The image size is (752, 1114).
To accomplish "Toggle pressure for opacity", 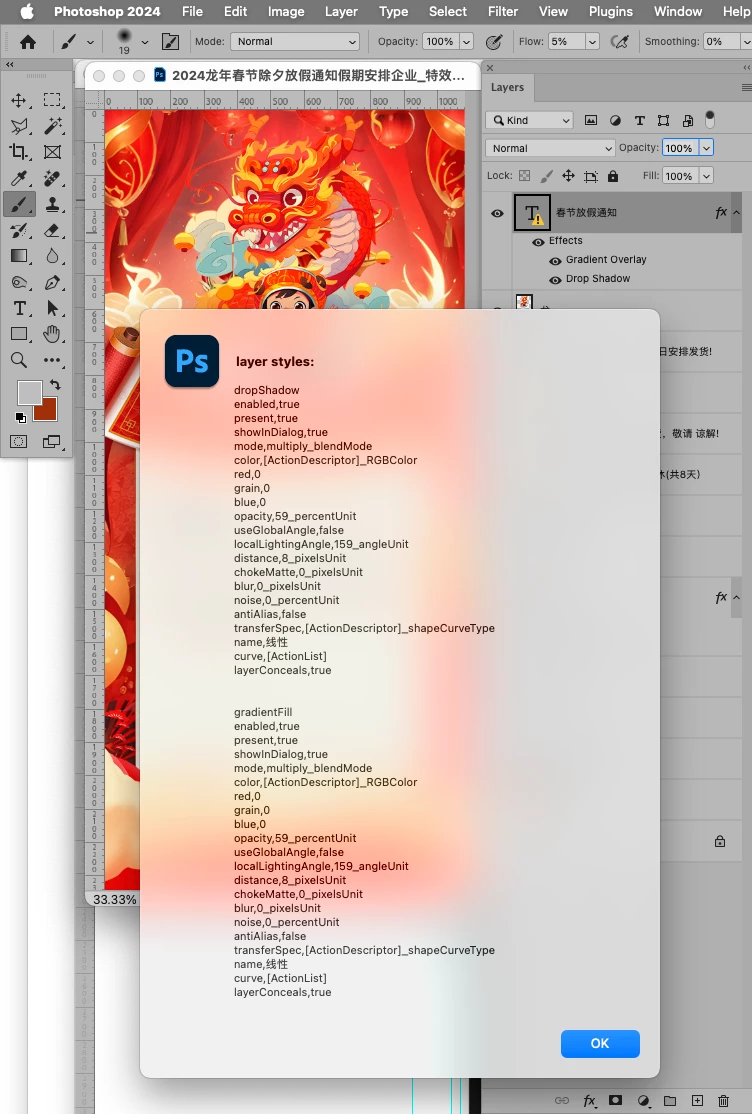I will (494, 42).
